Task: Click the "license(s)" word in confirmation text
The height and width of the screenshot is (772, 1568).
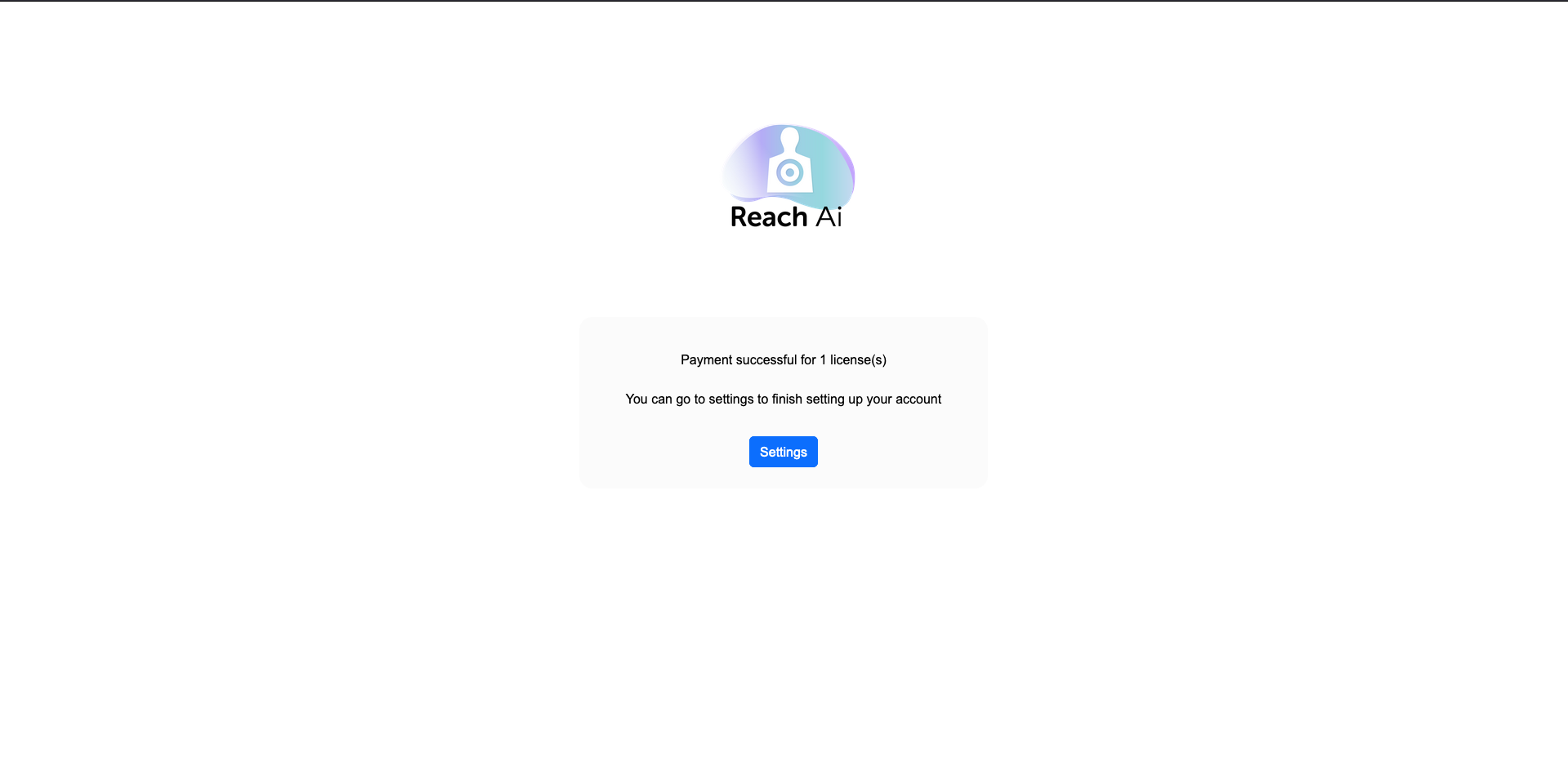Action: coord(858,359)
